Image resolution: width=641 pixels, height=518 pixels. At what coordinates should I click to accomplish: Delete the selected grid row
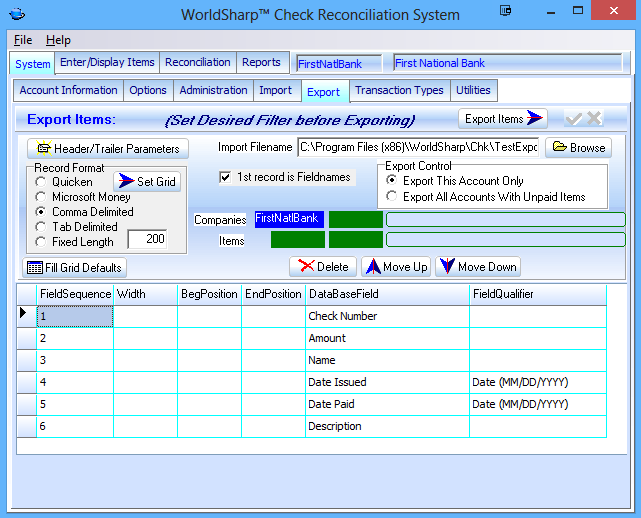322,267
